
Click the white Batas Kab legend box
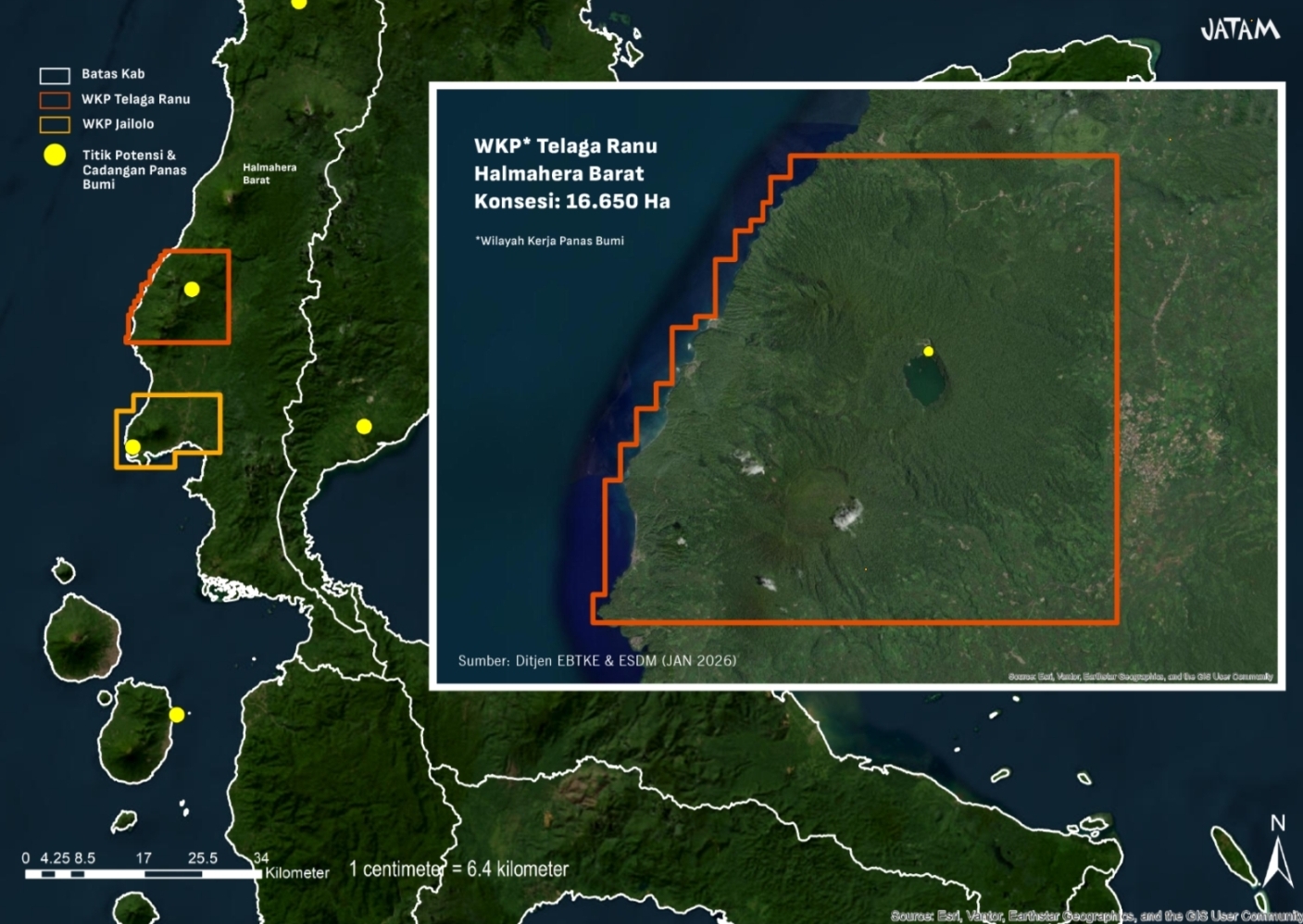click(55, 75)
